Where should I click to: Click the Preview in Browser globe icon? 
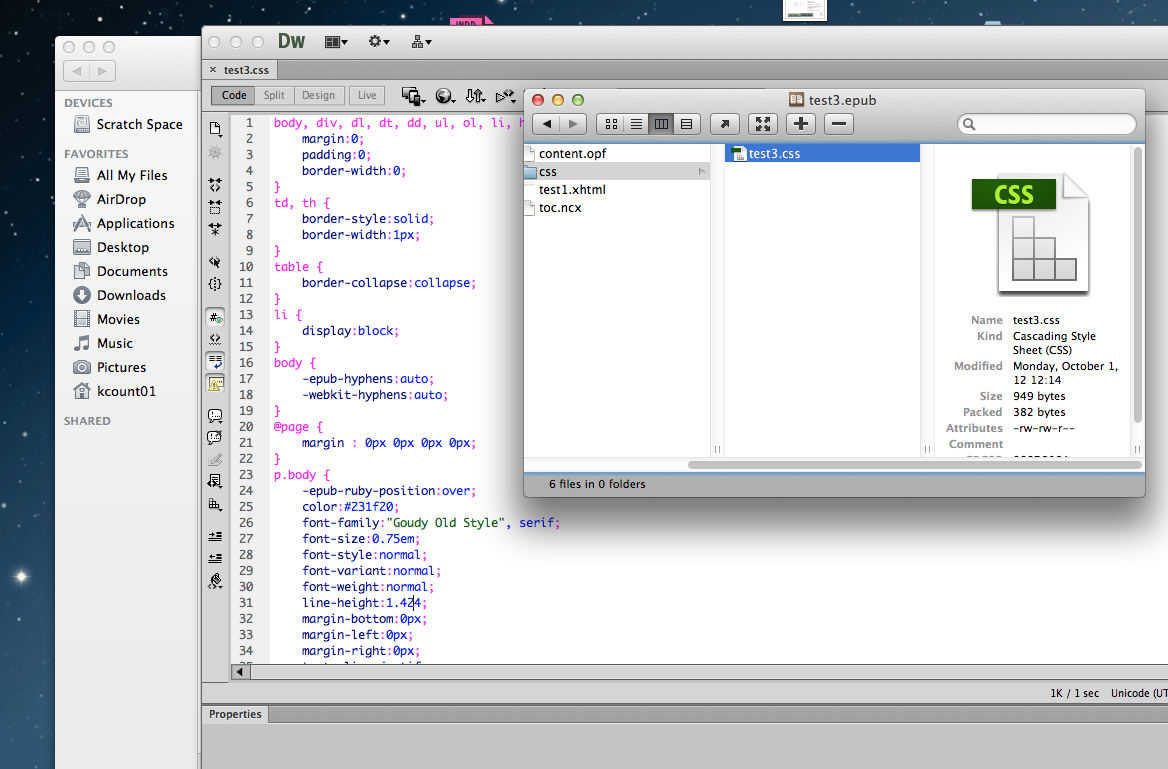[x=444, y=96]
